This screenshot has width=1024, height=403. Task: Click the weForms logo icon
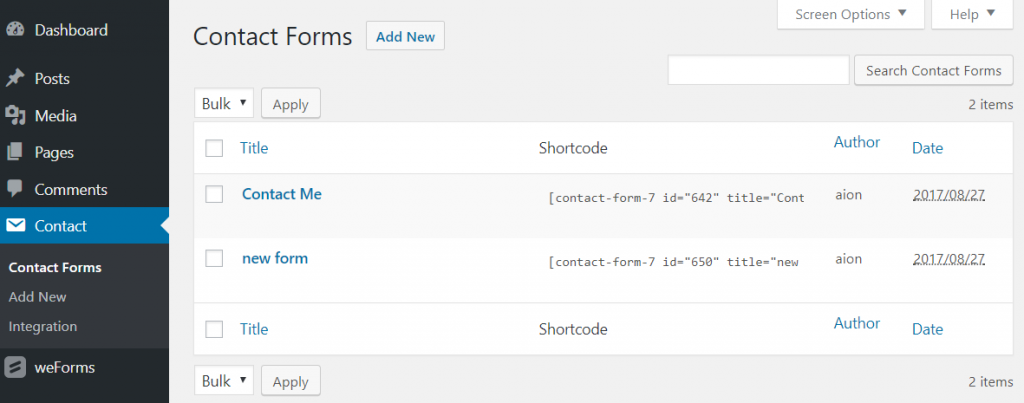[x=15, y=367]
